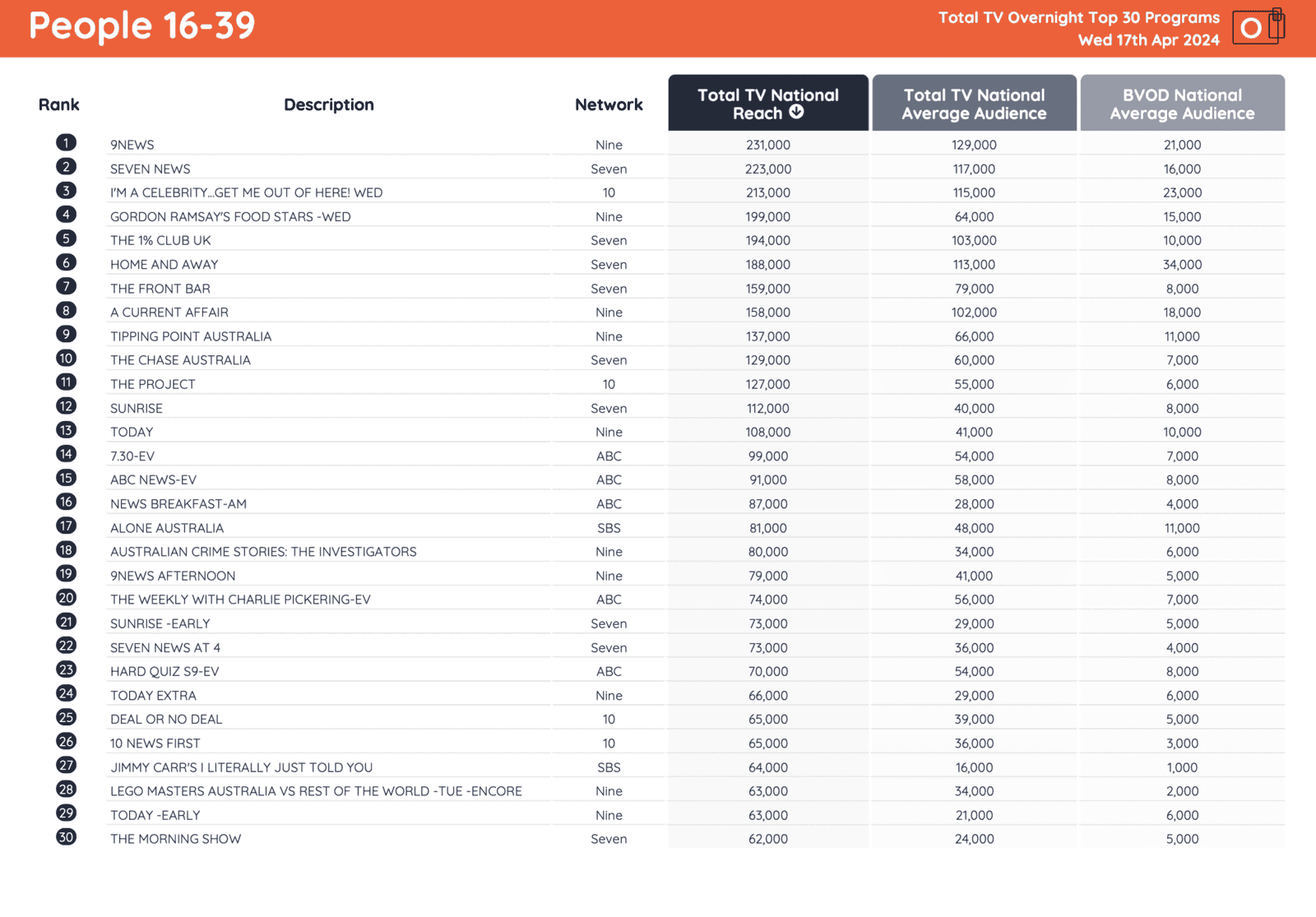Click rank badge number 6
Image resolution: width=1316 pixels, height=917 pixels.
(67, 262)
